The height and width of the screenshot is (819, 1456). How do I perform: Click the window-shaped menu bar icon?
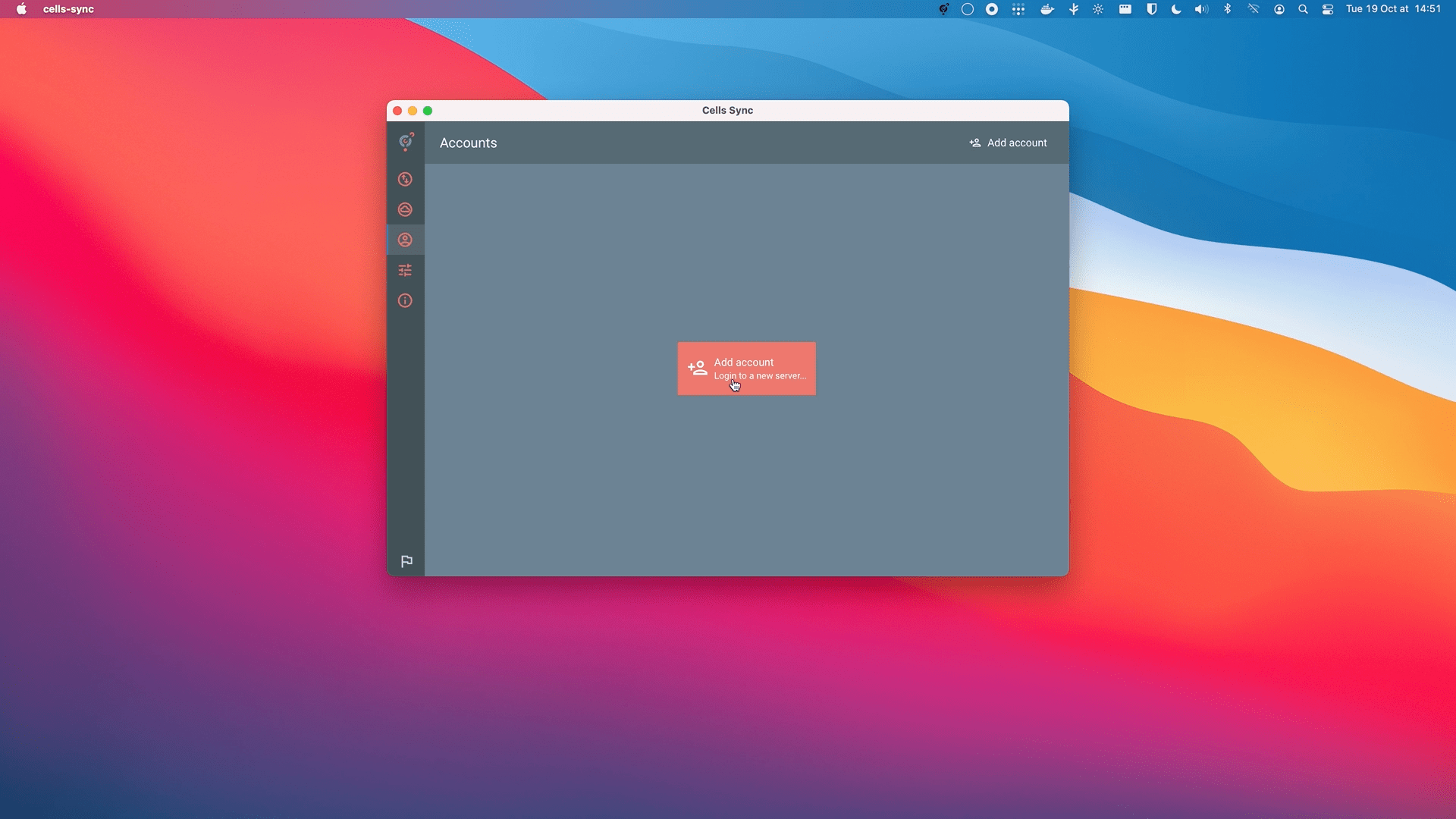[x=1125, y=9]
